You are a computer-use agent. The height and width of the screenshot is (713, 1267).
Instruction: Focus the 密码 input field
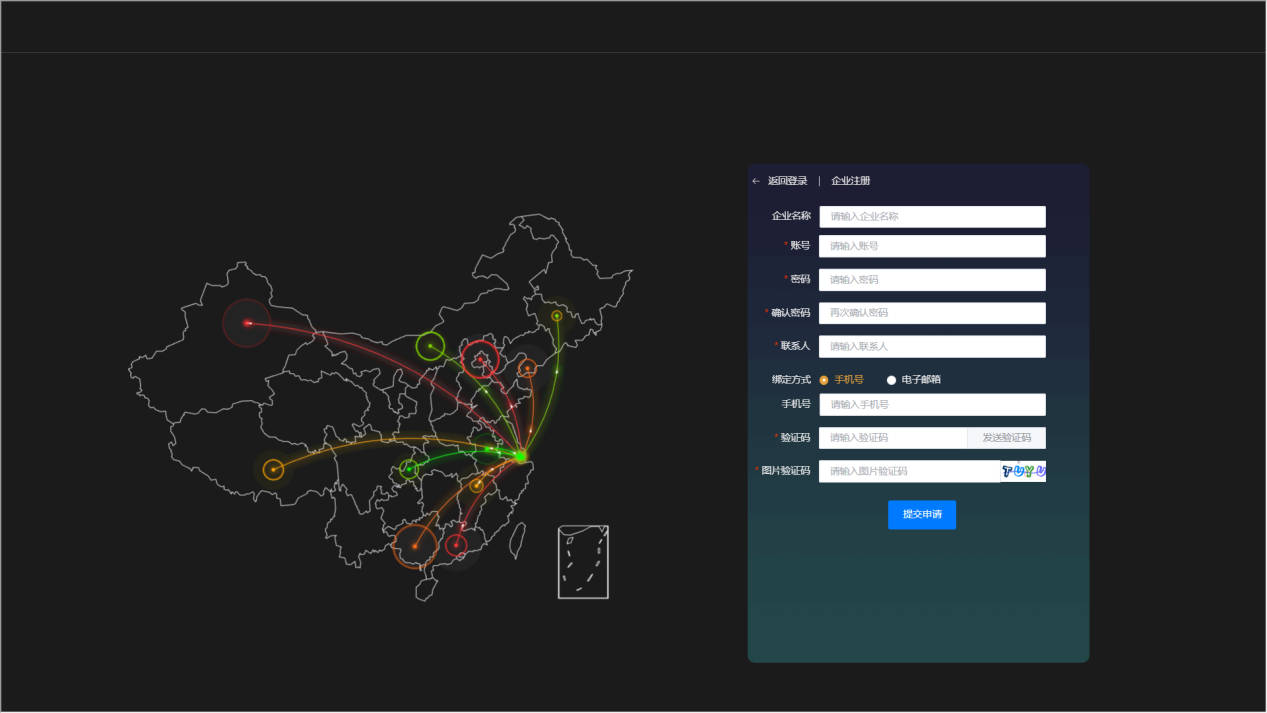coord(931,280)
